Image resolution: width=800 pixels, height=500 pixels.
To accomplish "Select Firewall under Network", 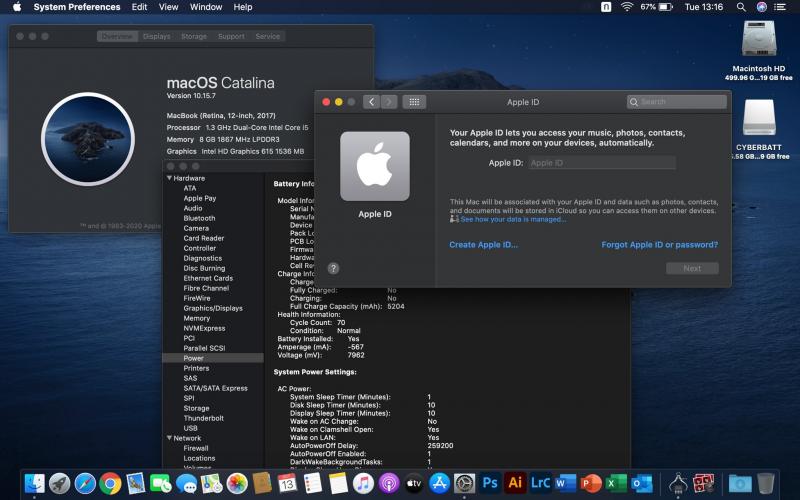I will [x=196, y=448].
